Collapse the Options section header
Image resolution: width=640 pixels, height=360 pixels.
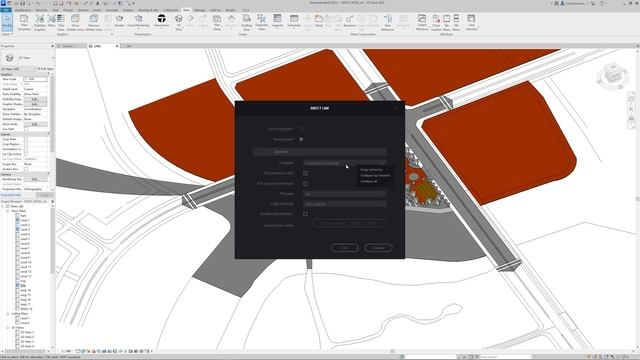pos(320,151)
